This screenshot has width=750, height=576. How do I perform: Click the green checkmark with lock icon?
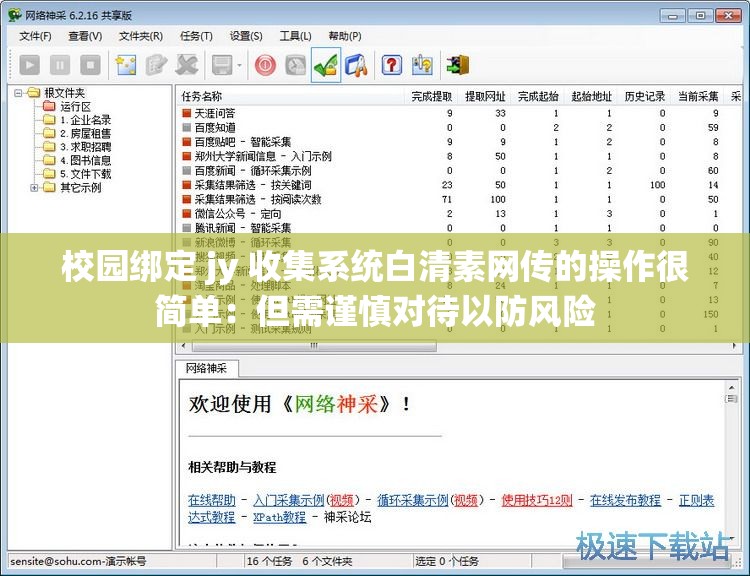[326, 65]
